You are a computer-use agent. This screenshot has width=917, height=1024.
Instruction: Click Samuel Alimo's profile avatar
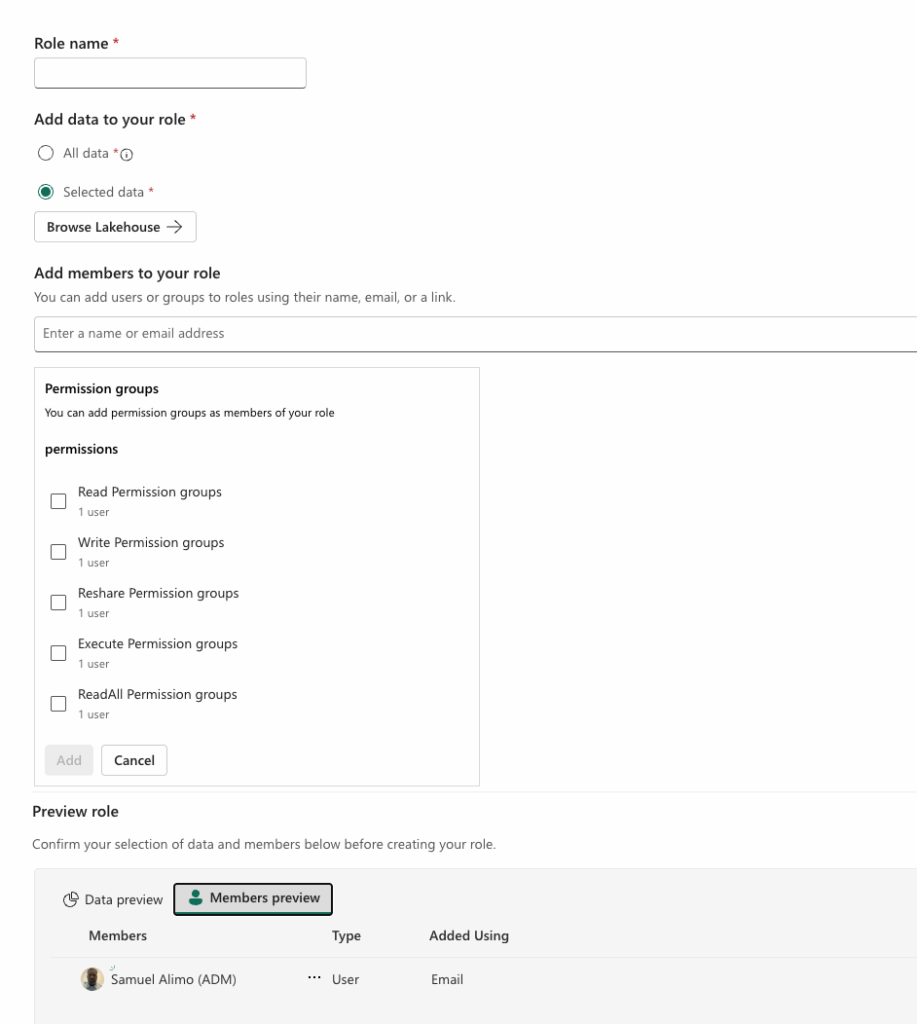tap(92, 979)
